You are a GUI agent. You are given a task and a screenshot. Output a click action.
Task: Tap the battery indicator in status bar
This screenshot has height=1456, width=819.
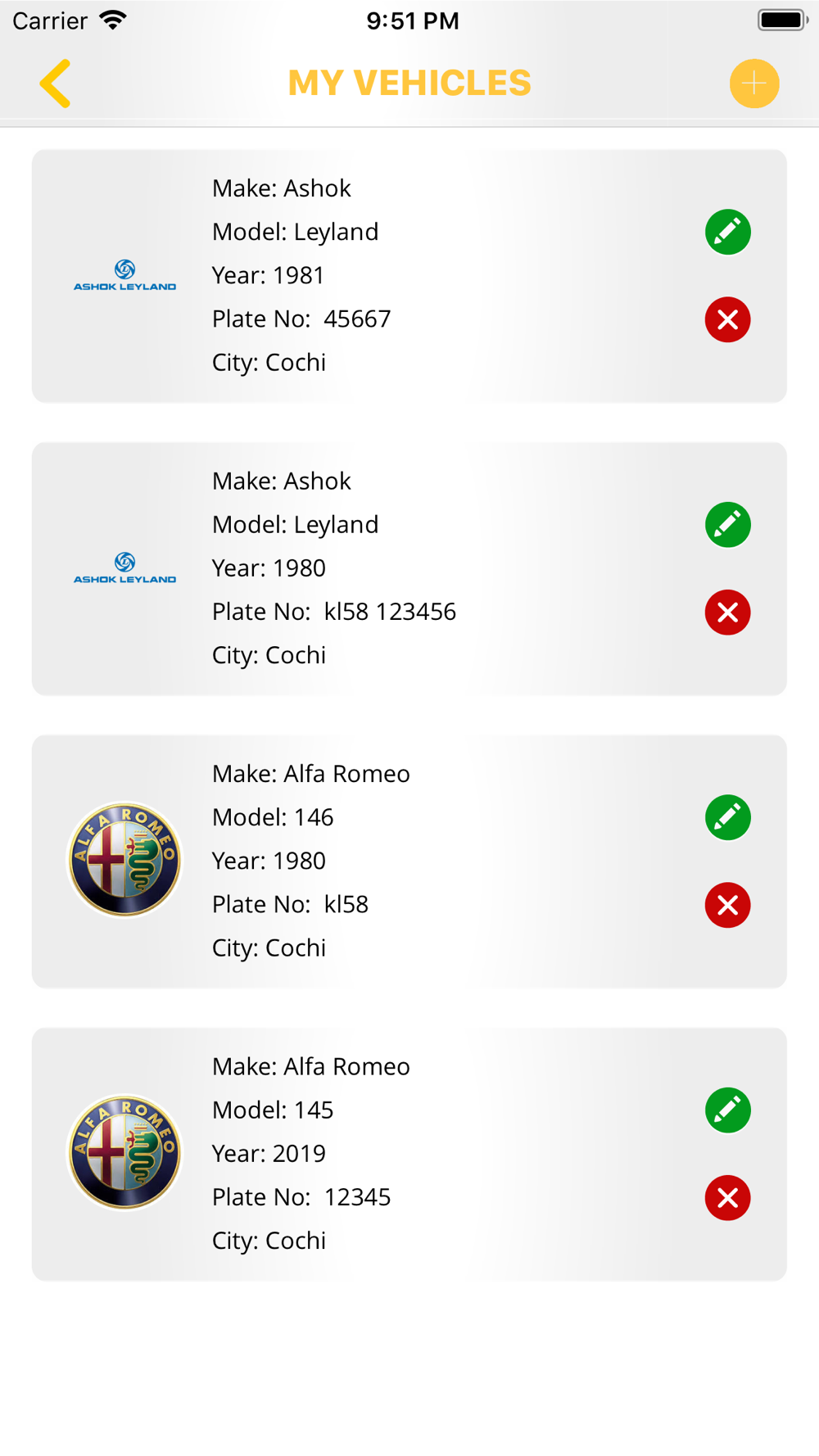click(x=783, y=20)
